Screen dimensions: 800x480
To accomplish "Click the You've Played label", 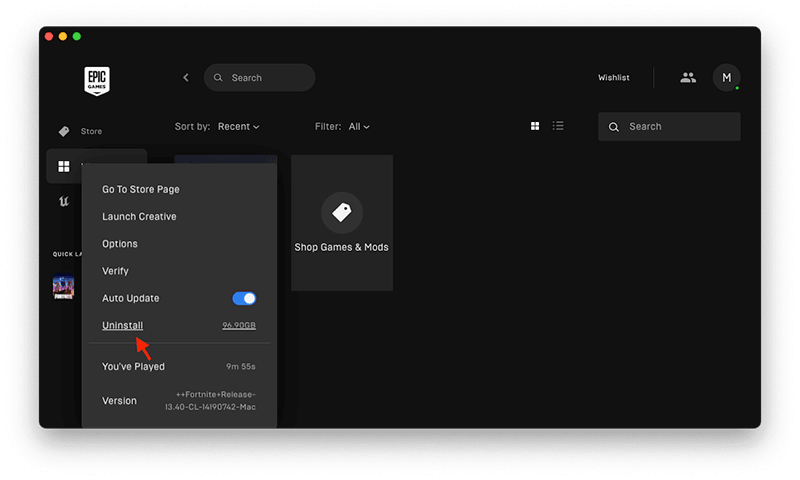I will [133, 366].
